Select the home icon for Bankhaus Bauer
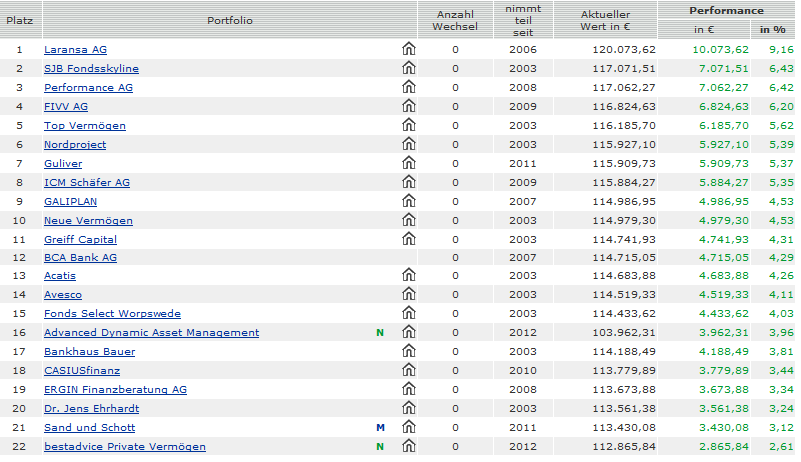This screenshot has width=801, height=462. (408, 352)
